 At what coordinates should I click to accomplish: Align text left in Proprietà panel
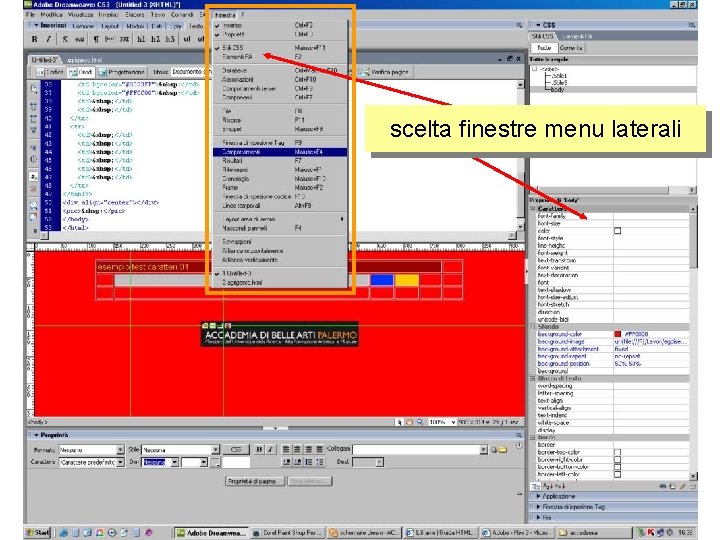pos(286,450)
